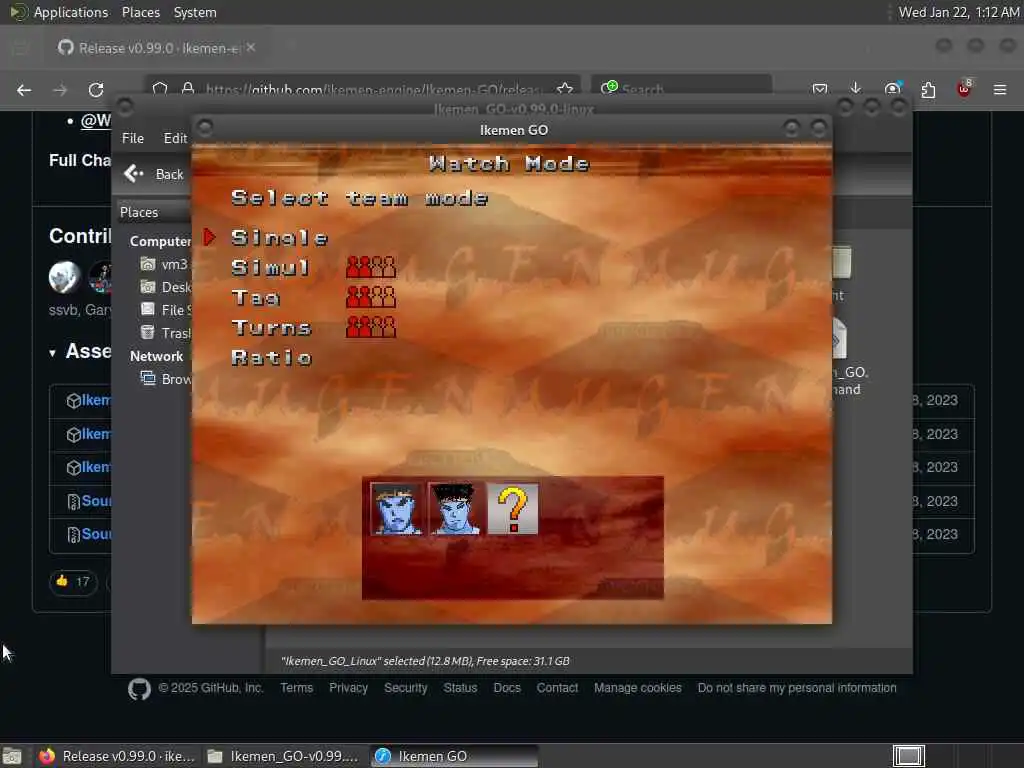1024x768 pixels.
Task: Click the clock showing Wed Jan 22
Action: [958, 12]
